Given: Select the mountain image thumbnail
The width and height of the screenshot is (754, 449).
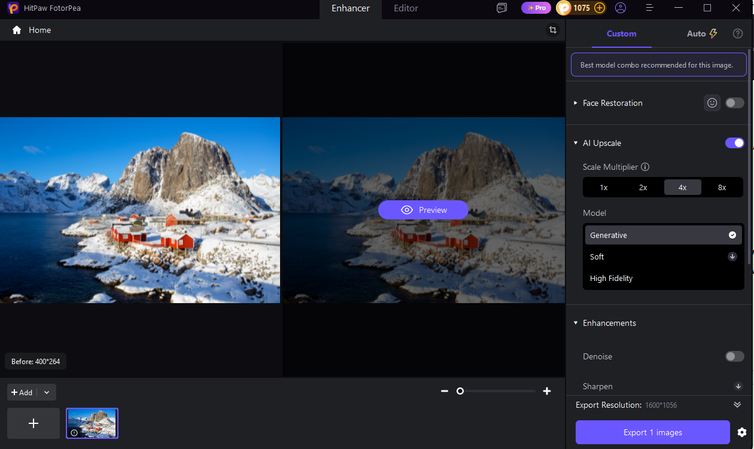Looking at the screenshot, I should tap(92, 424).
